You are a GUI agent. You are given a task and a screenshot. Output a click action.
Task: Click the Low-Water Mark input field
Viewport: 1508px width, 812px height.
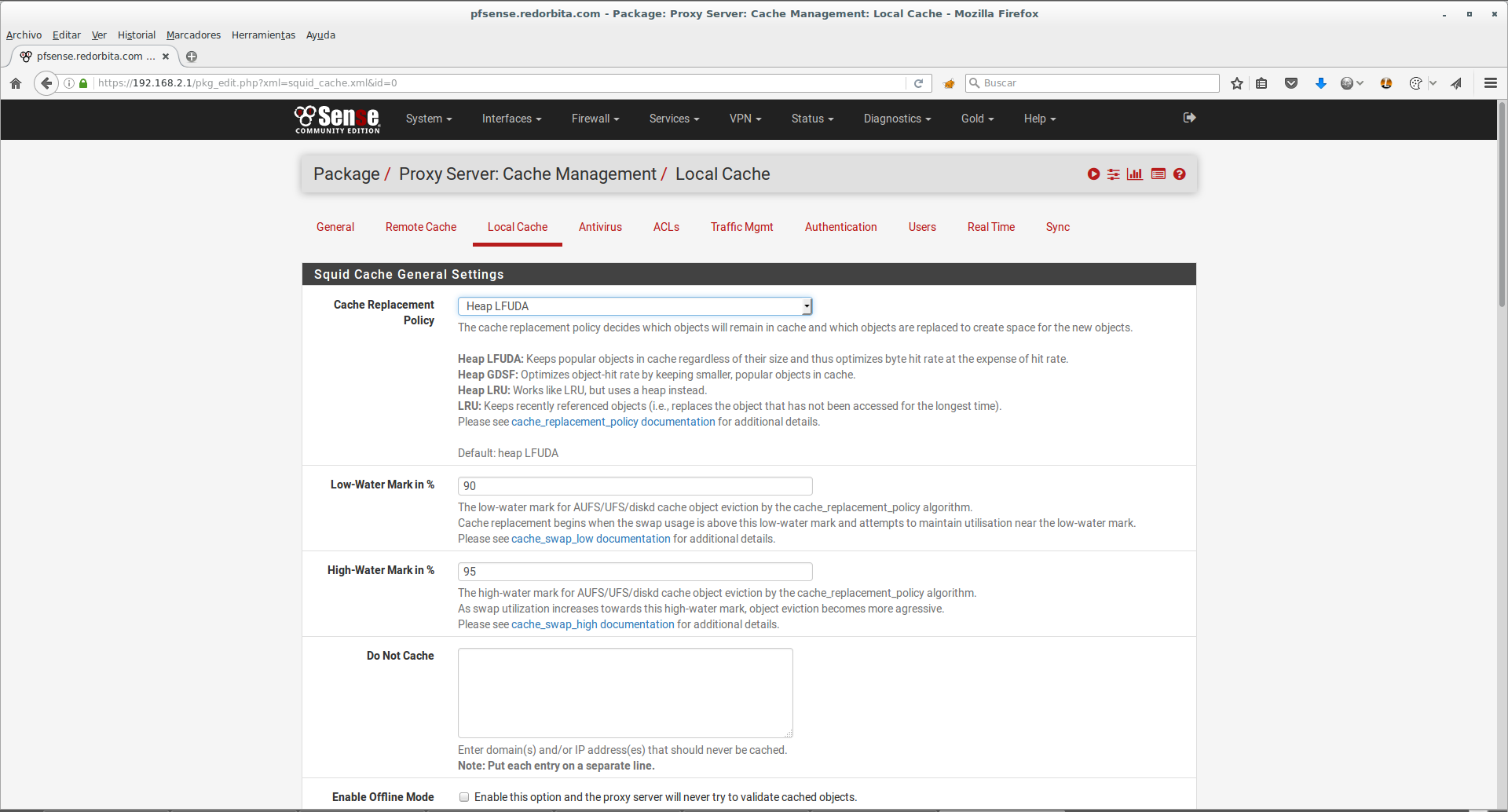(635, 486)
